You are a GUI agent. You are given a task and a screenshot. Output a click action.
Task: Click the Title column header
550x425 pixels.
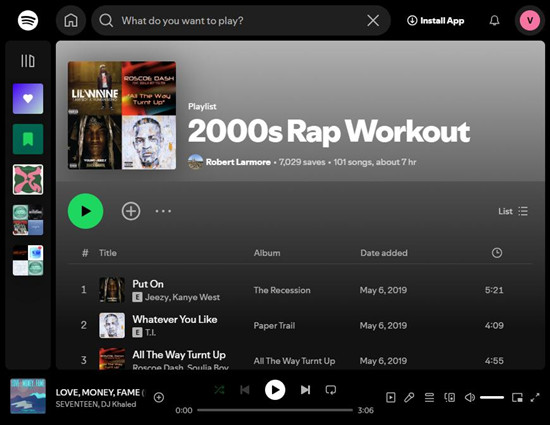[x=108, y=253]
